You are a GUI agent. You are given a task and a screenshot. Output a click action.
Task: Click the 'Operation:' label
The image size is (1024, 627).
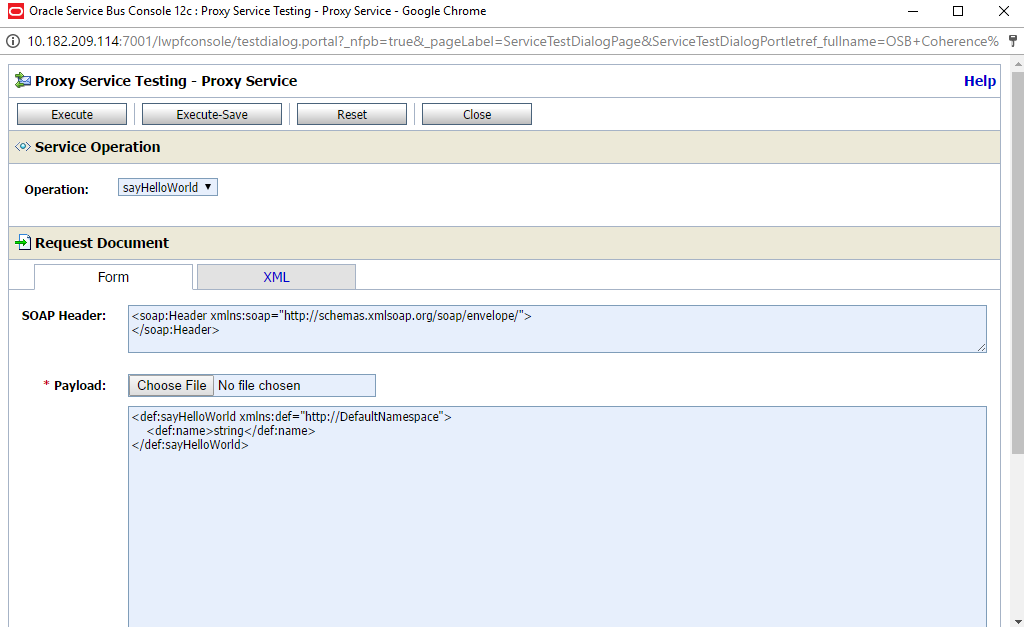[57, 189]
